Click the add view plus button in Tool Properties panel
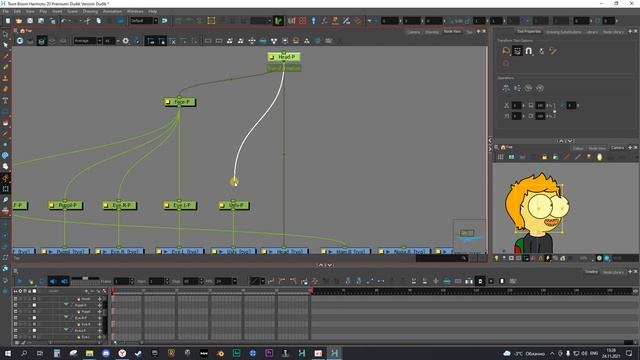The height and width of the screenshot is (360, 640). pyautogui.click(x=630, y=31)
